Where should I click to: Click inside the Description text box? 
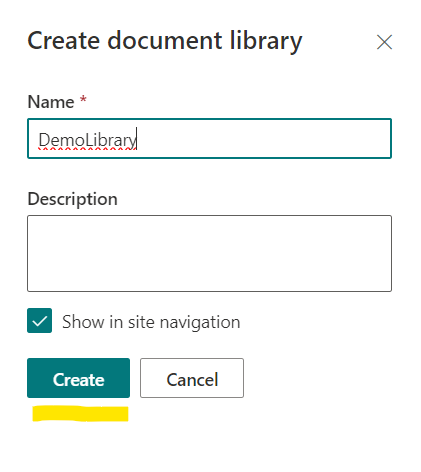209,253
